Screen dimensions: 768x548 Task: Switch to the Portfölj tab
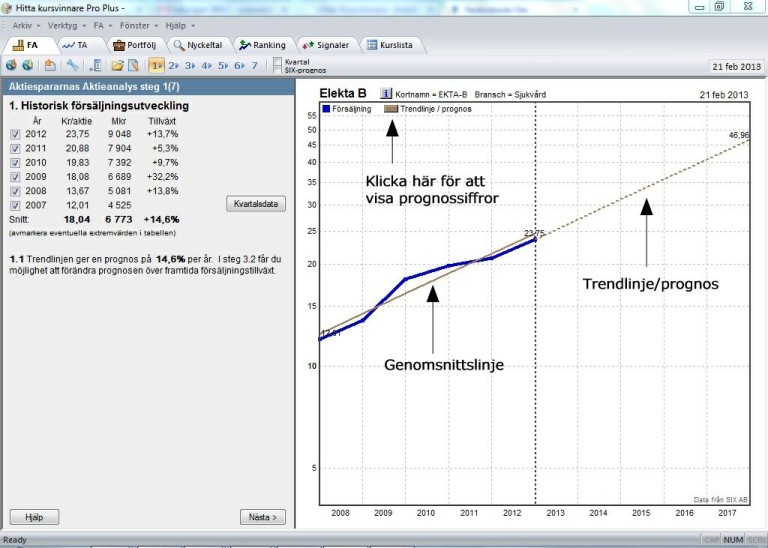(x=137, y=45)
